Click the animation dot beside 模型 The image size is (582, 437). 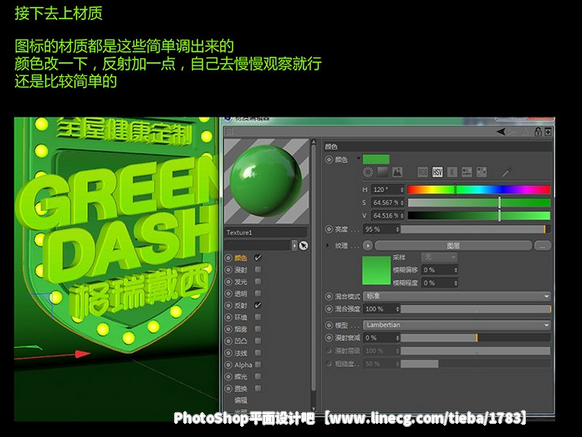coord(329,325)
